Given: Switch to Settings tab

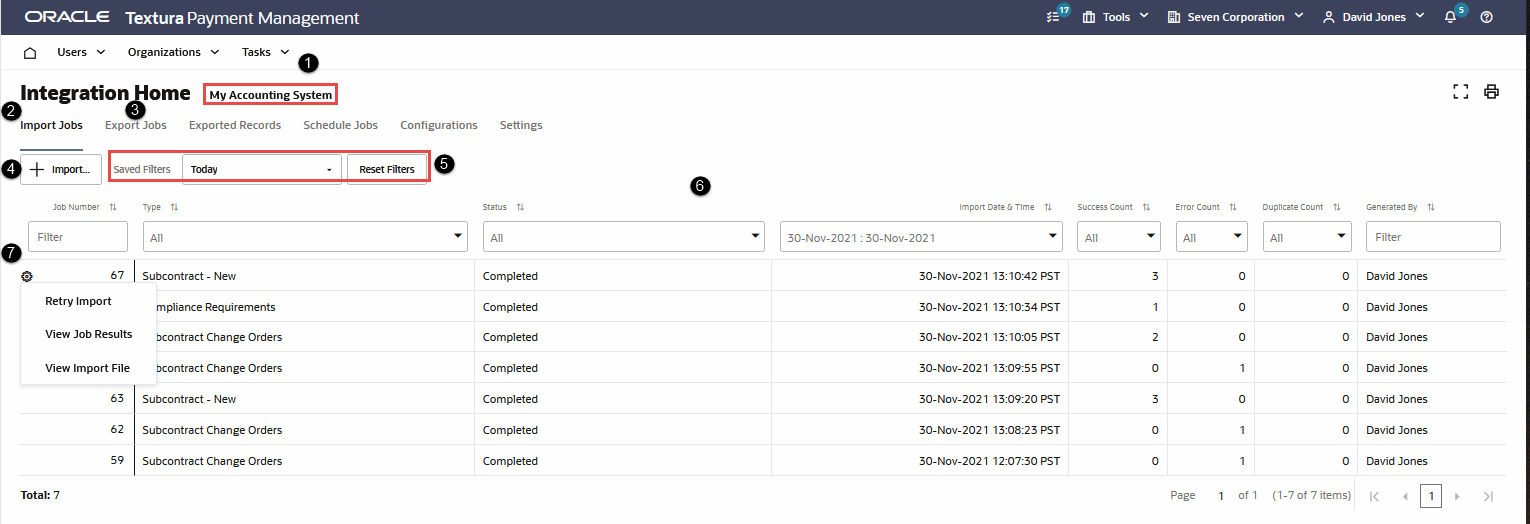Looking at the screenshot, I should [521, 125].
